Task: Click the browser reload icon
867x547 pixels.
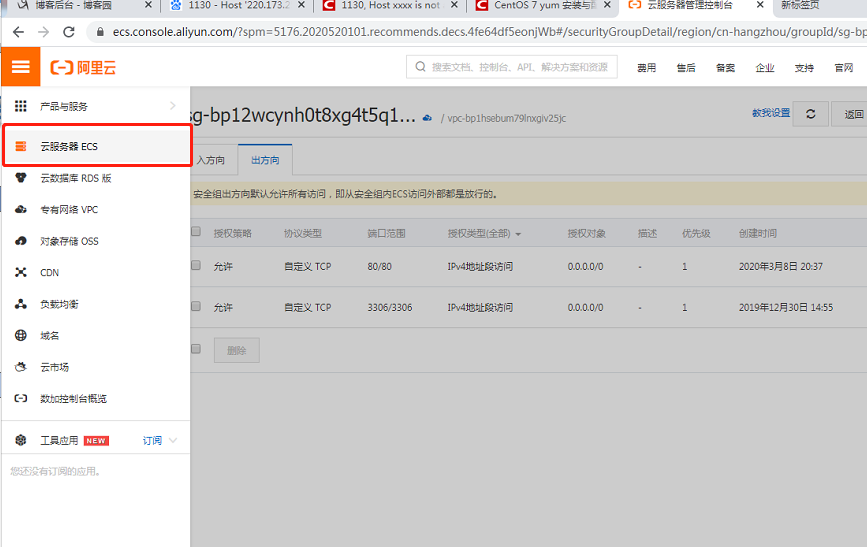Action: point(69,32)
